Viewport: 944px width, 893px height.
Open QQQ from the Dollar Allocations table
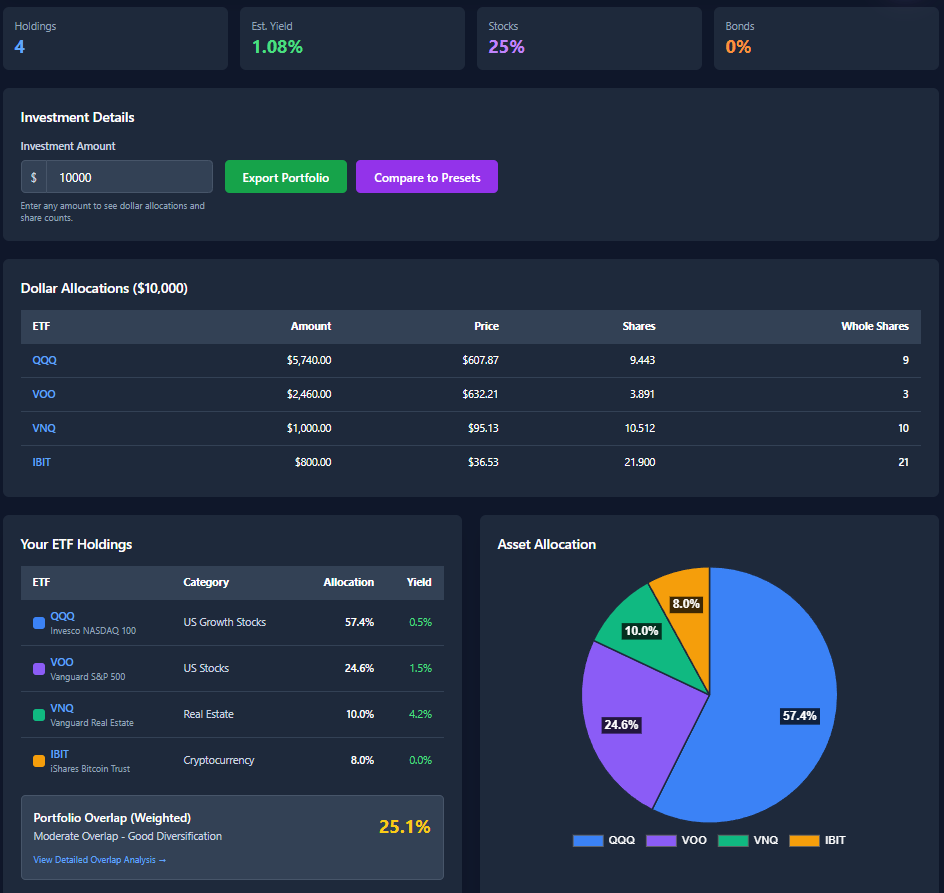[44, 359]
